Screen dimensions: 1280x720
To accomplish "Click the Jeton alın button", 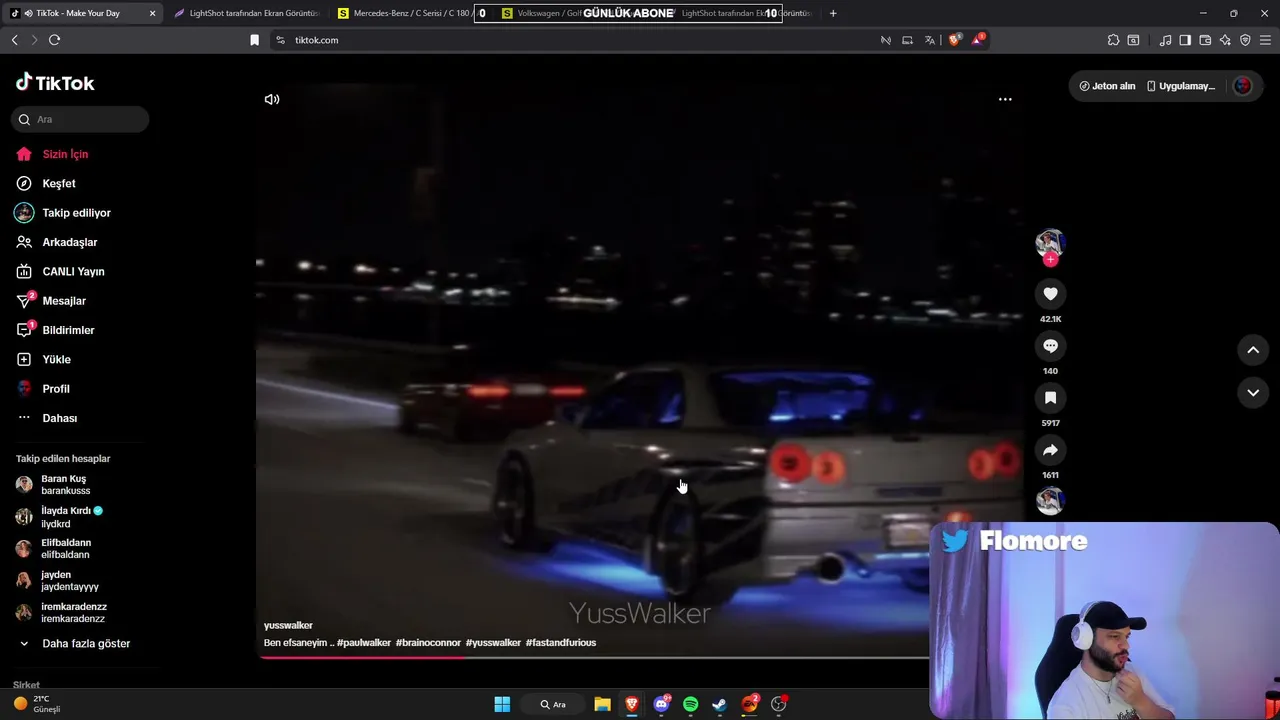I will click(x=1107, y=86).
